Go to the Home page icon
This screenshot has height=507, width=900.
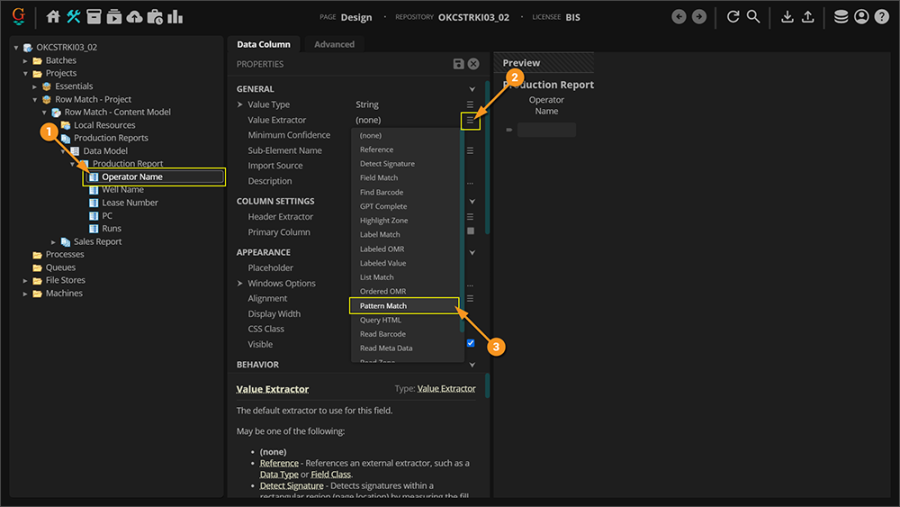(54, 17)
